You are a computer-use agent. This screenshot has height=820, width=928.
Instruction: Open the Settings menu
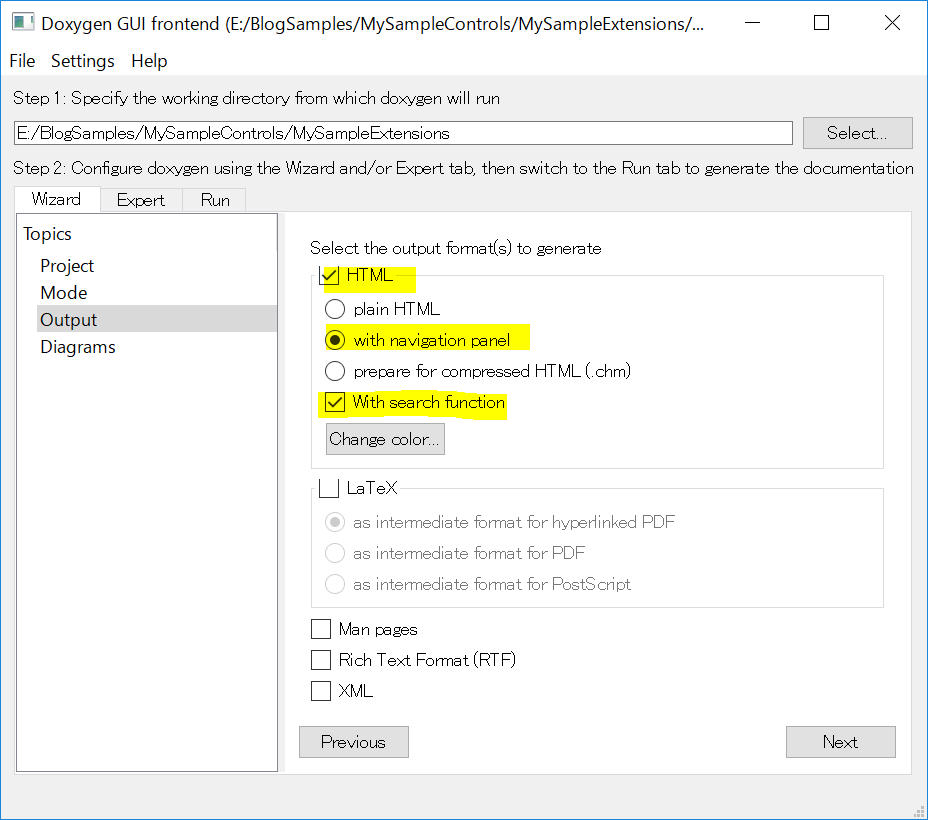pyautogui.click(x=82, y=61)
